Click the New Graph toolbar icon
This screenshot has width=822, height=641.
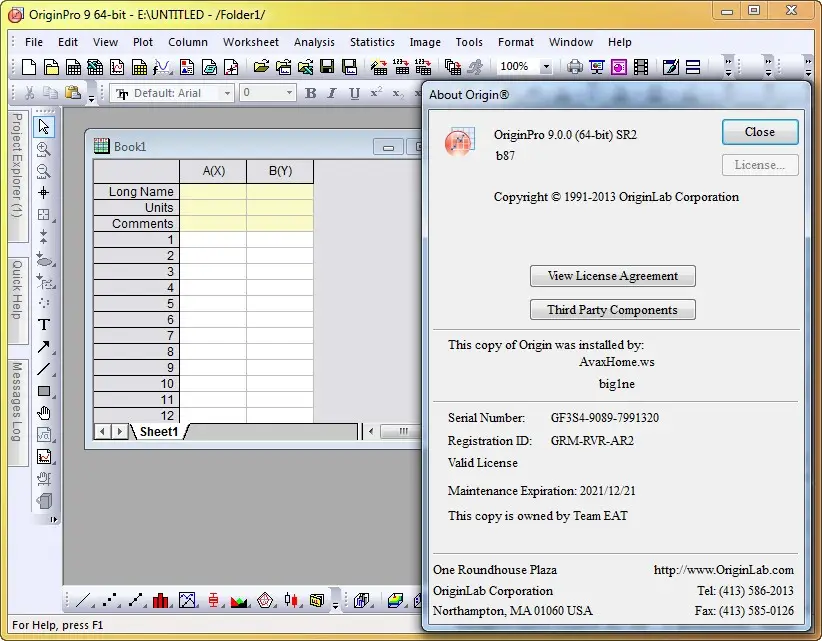pos(117,67)
